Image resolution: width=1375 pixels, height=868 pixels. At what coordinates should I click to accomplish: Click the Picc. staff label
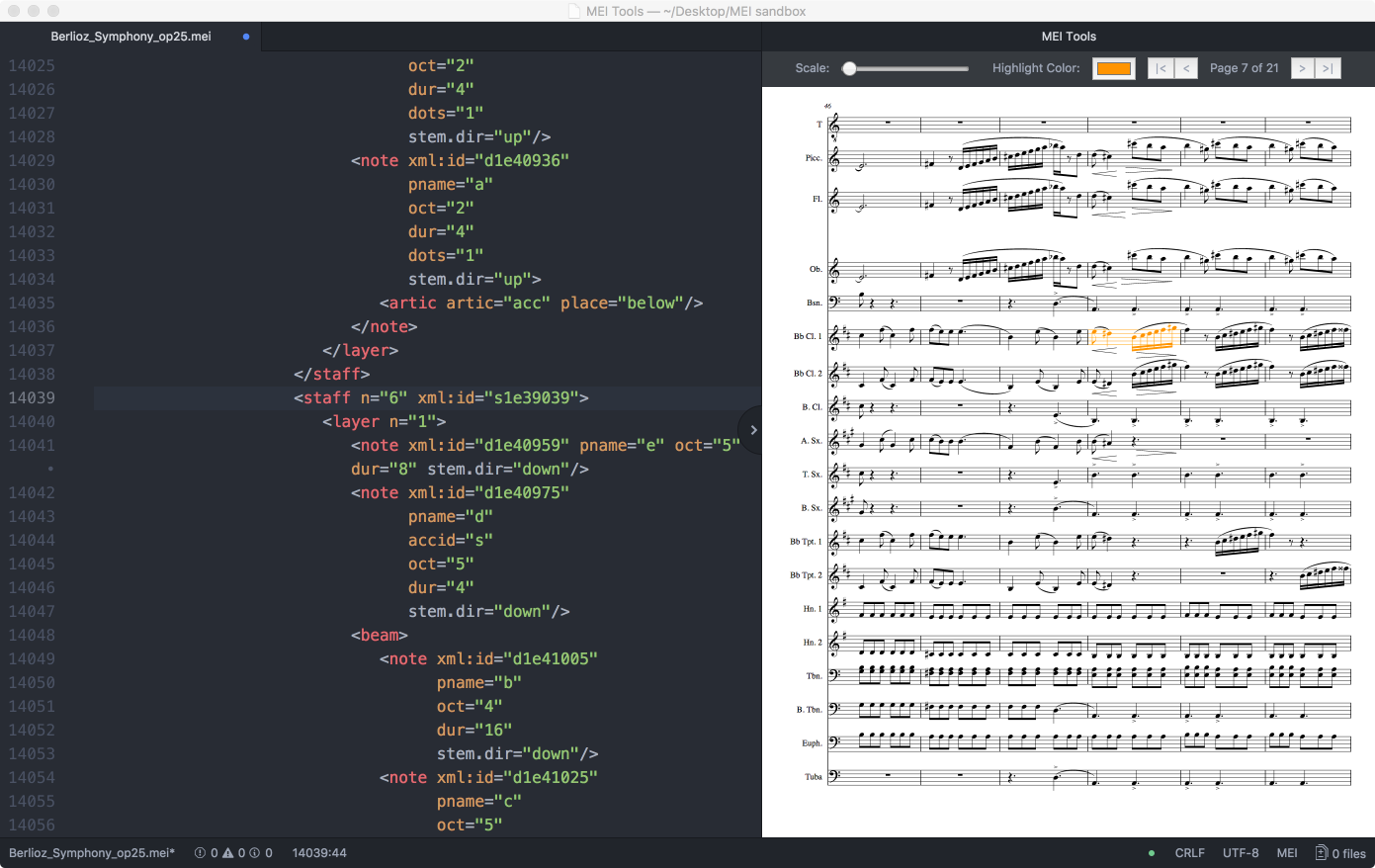(x=814, y=158)
